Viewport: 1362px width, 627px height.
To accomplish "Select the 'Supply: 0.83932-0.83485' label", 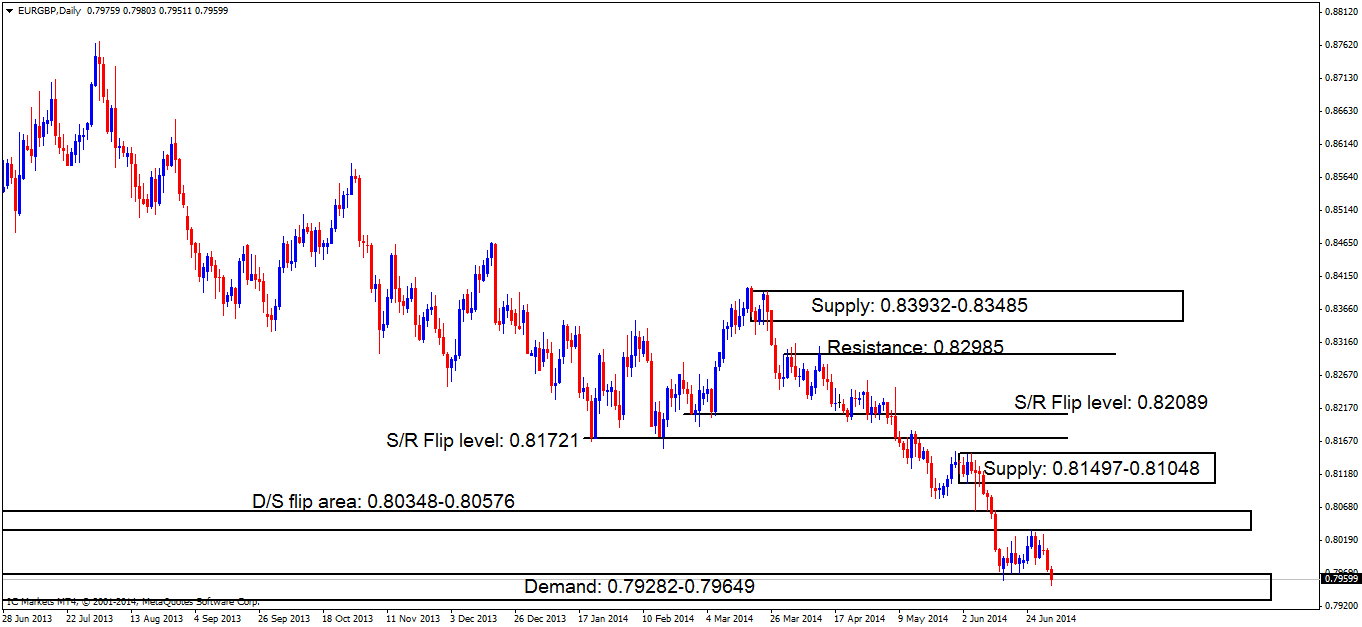I will click(920, 306).
